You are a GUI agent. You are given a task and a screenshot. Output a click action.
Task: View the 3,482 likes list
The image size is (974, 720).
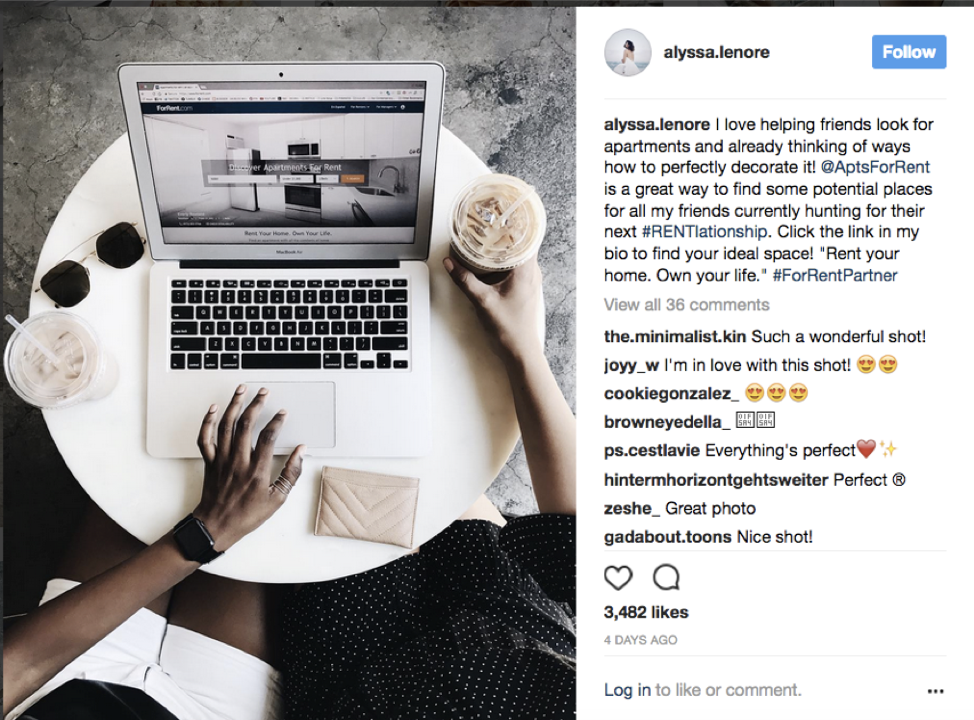pyautogui.click(x=646, y=613)
